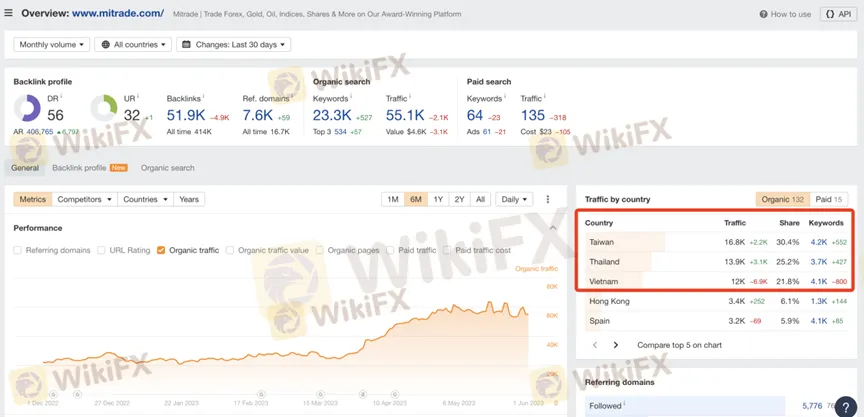Open the help question mark bubble
Image resolution: width=864 pixels, height=417 pixels.
coord(846,407)
